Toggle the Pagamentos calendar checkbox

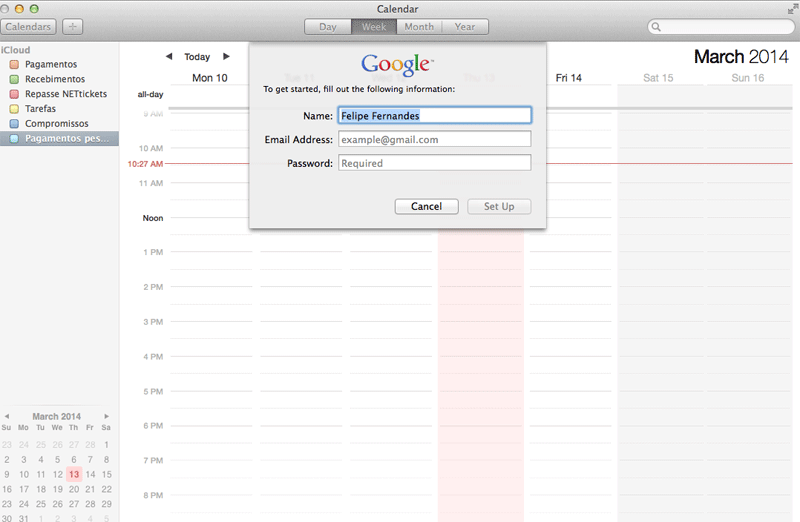[x=14, y=64]
